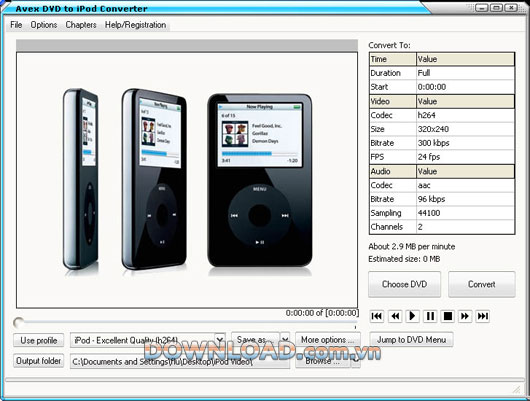Viewport: 530px width, 401px height.
Task: Click the Estimated size: 0 MB text
Action: (x=404, y=259)
